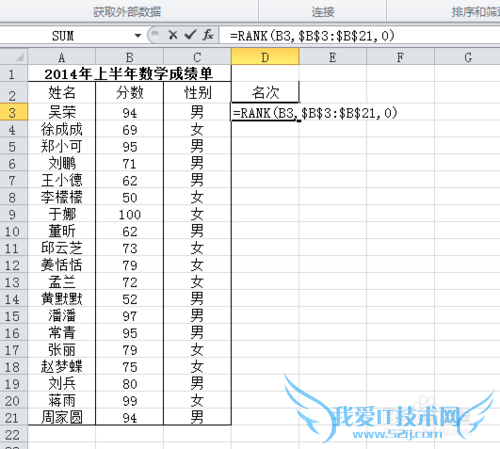Screen dimensions: 500x449
Task: Click the name cell 潘潘
Action: click(62, 316)
